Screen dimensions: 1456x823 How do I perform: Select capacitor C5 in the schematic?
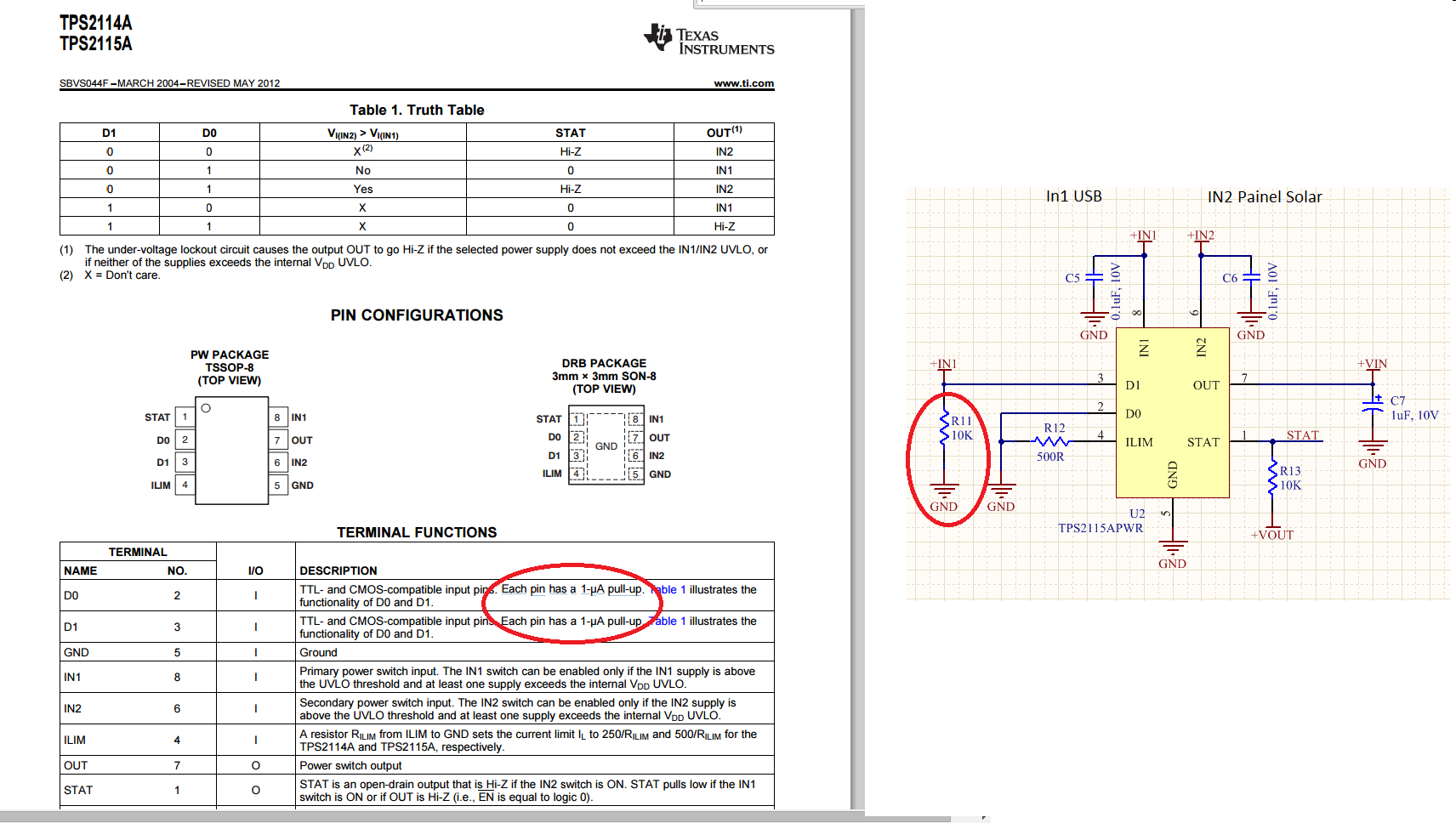1094,278
